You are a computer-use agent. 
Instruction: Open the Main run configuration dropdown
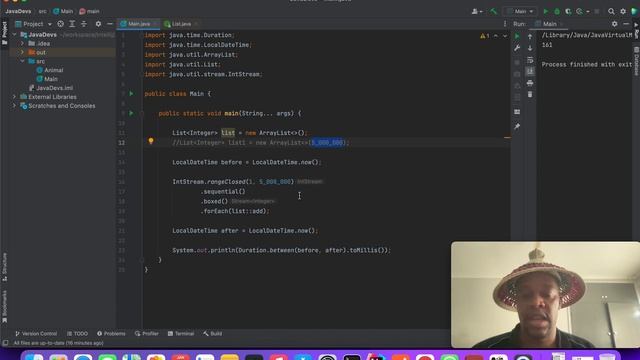point(520,11)
